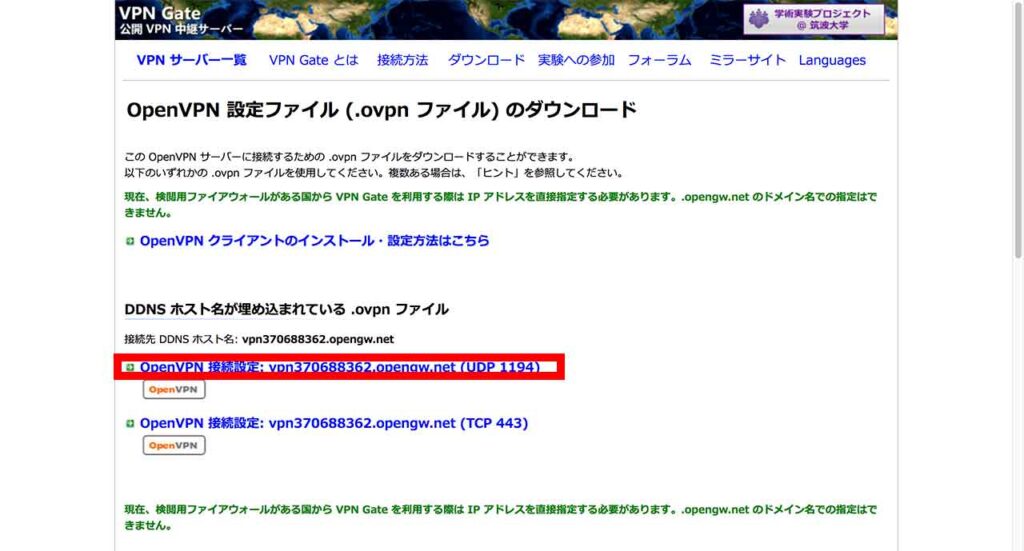Download the TCP 443 OpenVPN config
Screen dimensions: 1024x551
[x=333, y=424]
